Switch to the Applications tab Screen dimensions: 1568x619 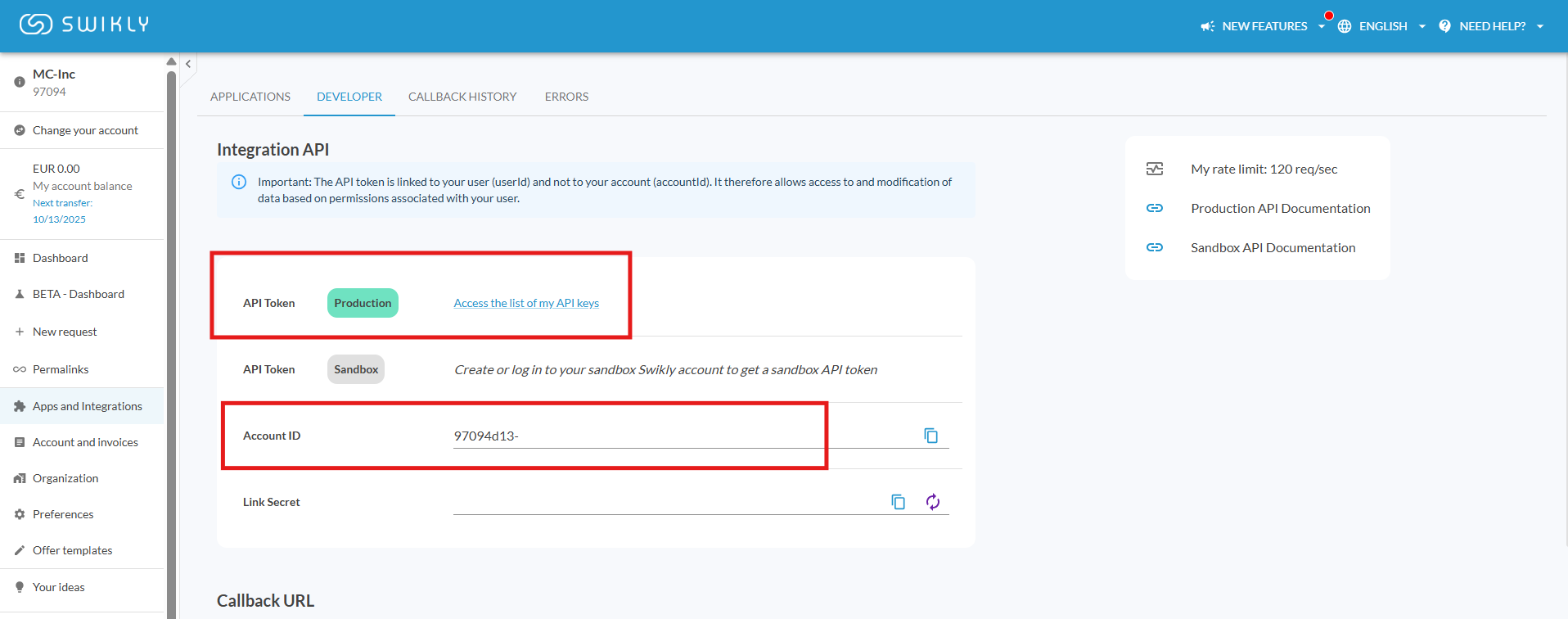(x=250, y=97)
